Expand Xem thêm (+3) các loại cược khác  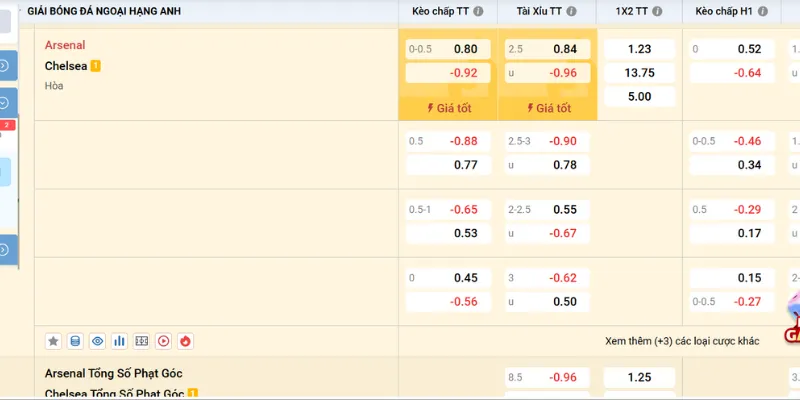682,341
